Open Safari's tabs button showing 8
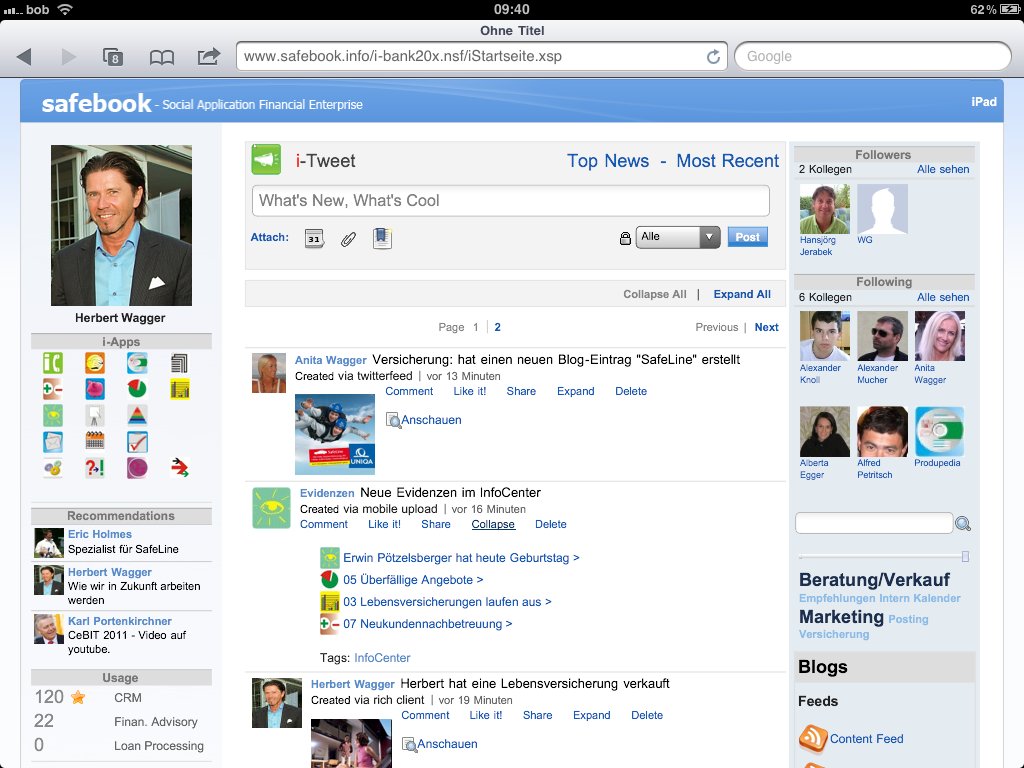Viewport: 1024px width, 768px height. (x=112, y=57)
